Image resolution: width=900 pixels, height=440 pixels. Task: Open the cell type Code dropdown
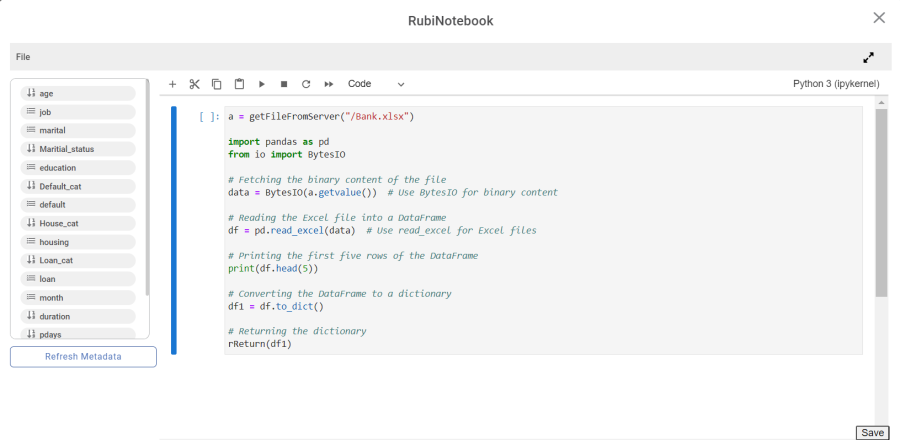point(376,84)
